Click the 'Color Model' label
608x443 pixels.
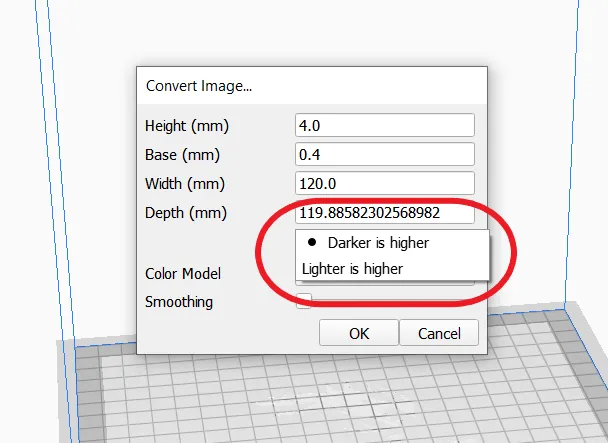(183, 274)
